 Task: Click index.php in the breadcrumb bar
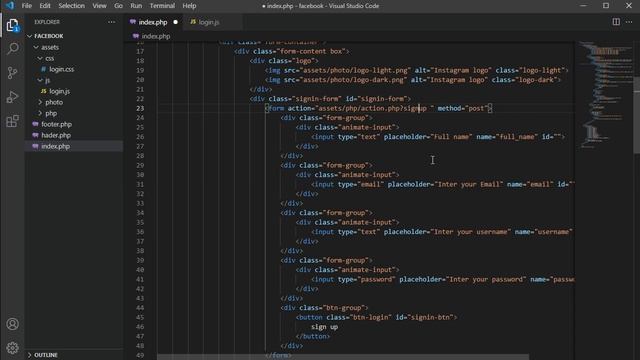156,36
